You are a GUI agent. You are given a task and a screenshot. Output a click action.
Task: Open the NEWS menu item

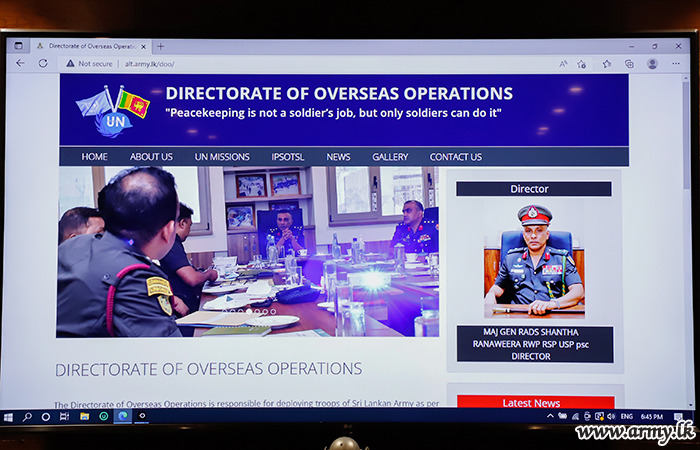(338, 157)
